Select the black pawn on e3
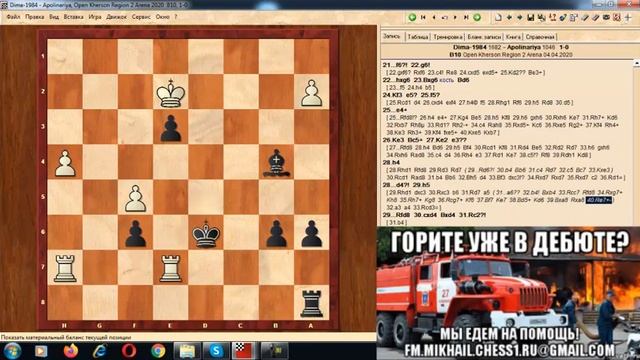 click(171, 128)
